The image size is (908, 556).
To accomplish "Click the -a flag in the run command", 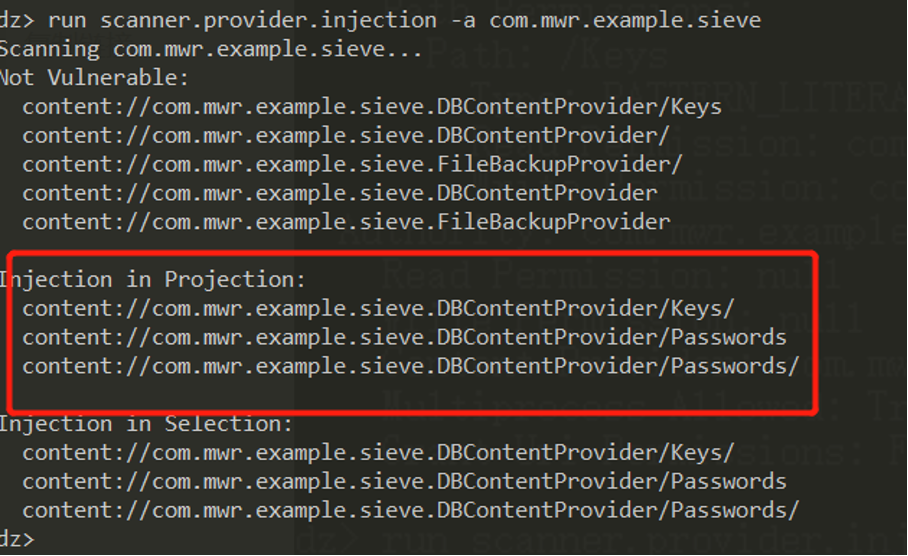I will 463,21.
